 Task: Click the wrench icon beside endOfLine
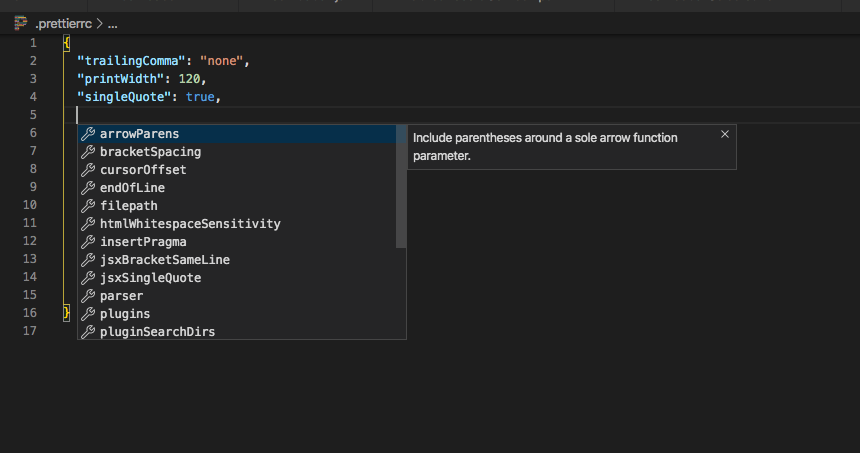click(88, 188)
